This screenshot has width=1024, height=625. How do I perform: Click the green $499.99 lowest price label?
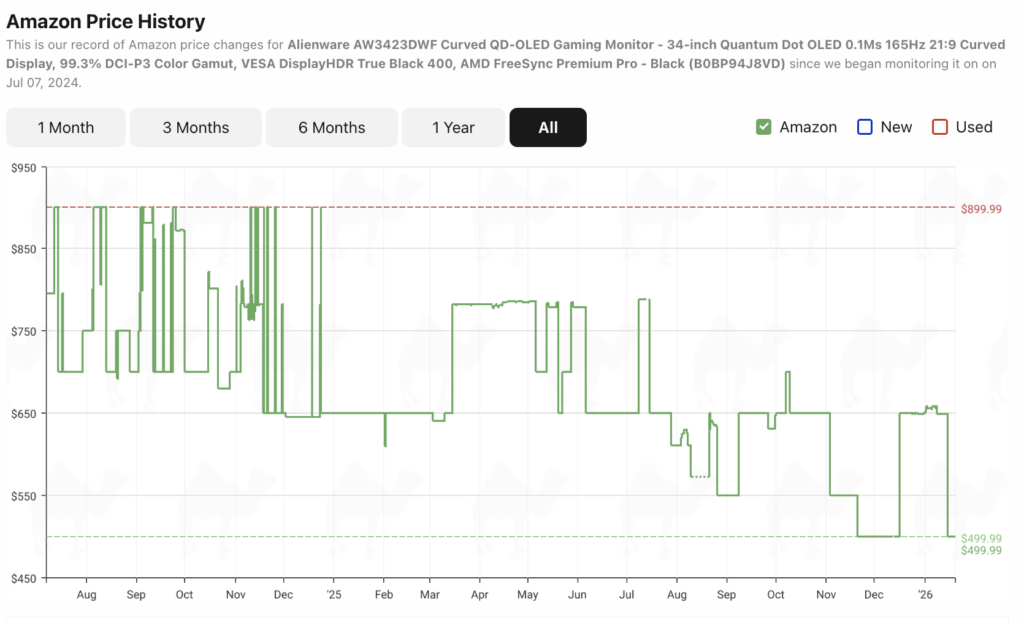tap(980, 538)
